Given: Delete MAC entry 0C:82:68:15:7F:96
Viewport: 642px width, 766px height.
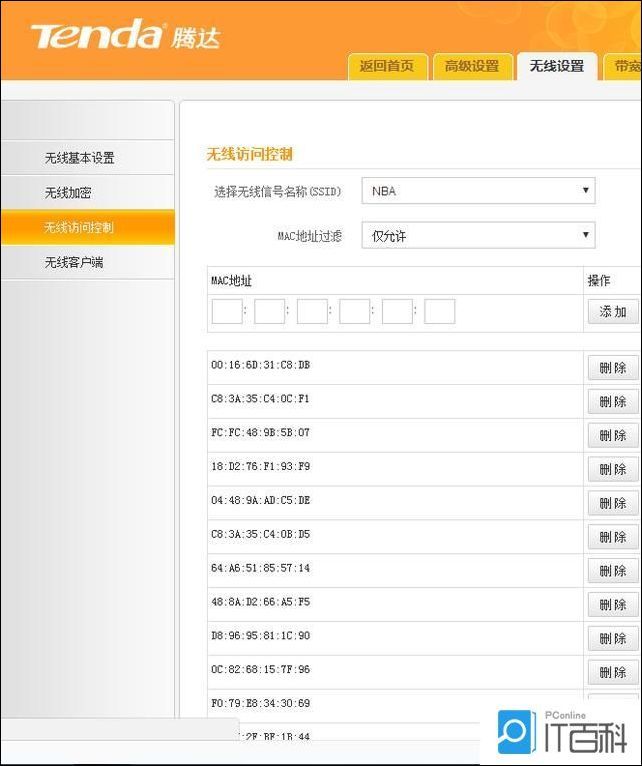Looking at the screenshot, I should tap(613, 672).
